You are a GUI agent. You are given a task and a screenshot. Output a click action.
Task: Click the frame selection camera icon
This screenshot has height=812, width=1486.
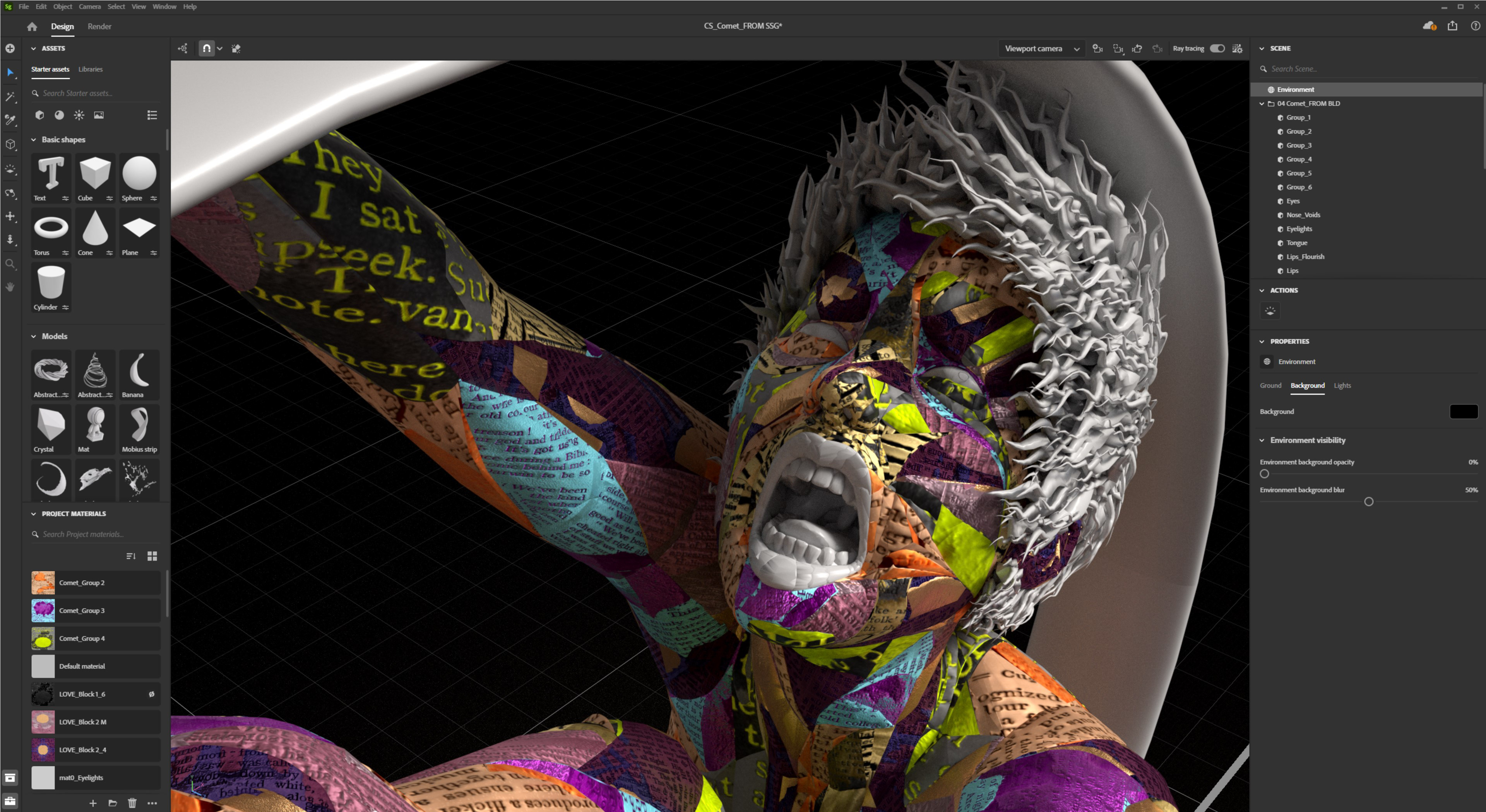click(1117, 48)
